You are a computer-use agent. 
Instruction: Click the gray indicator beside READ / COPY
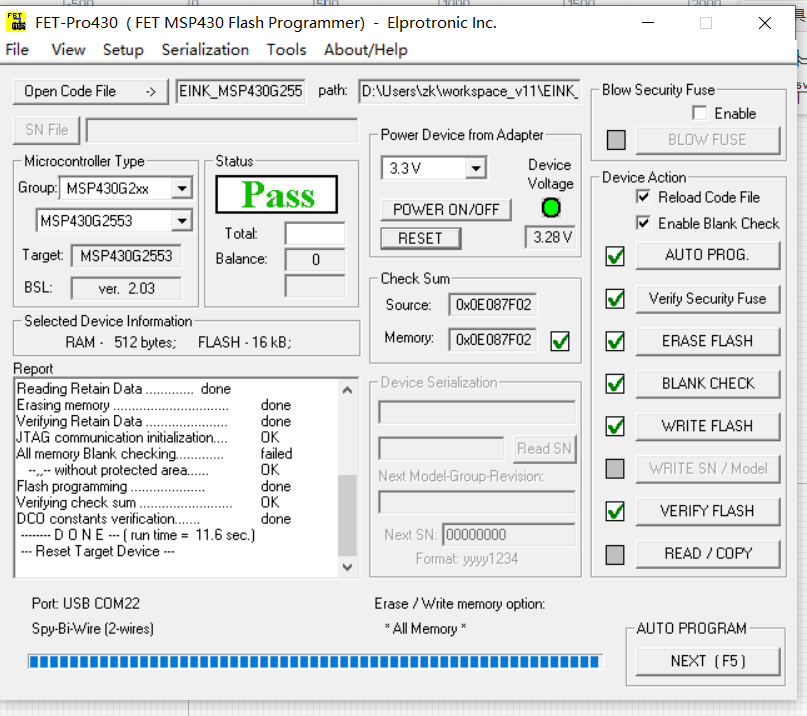(x=615, y=554)
